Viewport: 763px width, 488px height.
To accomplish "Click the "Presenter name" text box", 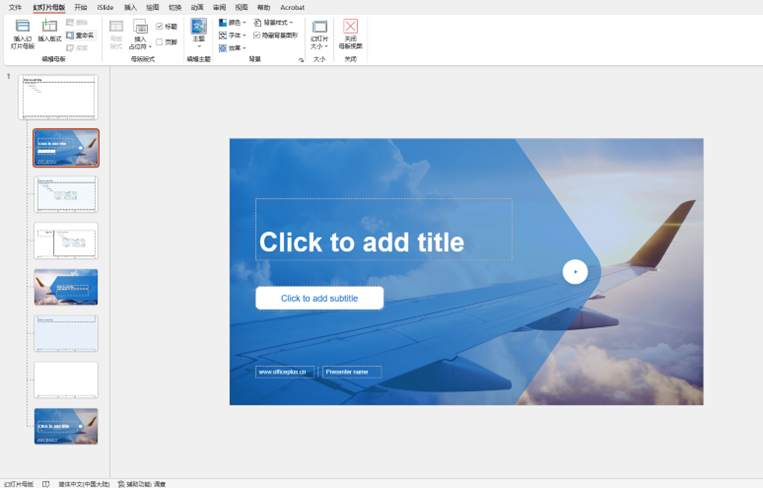I will click(x=352, y=372).
